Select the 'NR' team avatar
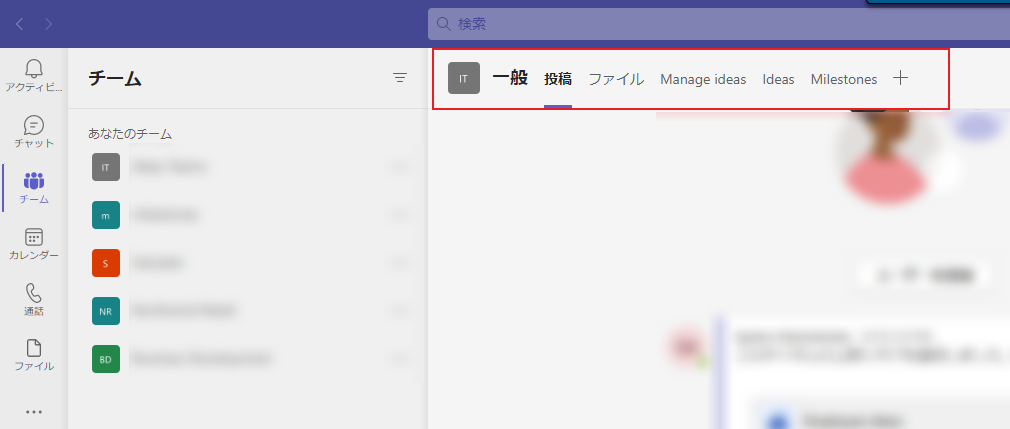 (x=106, y=310)
